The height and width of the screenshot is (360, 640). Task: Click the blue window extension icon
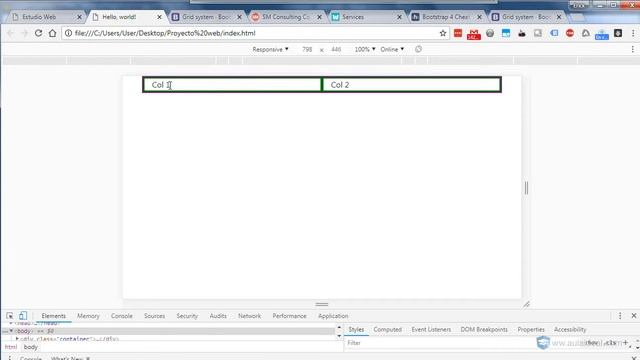[506, 33]
